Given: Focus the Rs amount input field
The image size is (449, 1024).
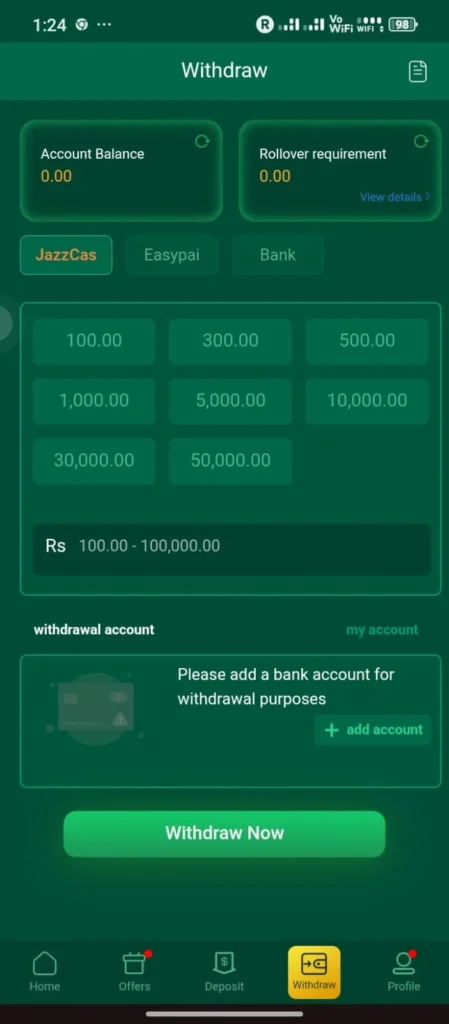Looking at the screenshot, I should pyautogui.click(x=232, y=546).
